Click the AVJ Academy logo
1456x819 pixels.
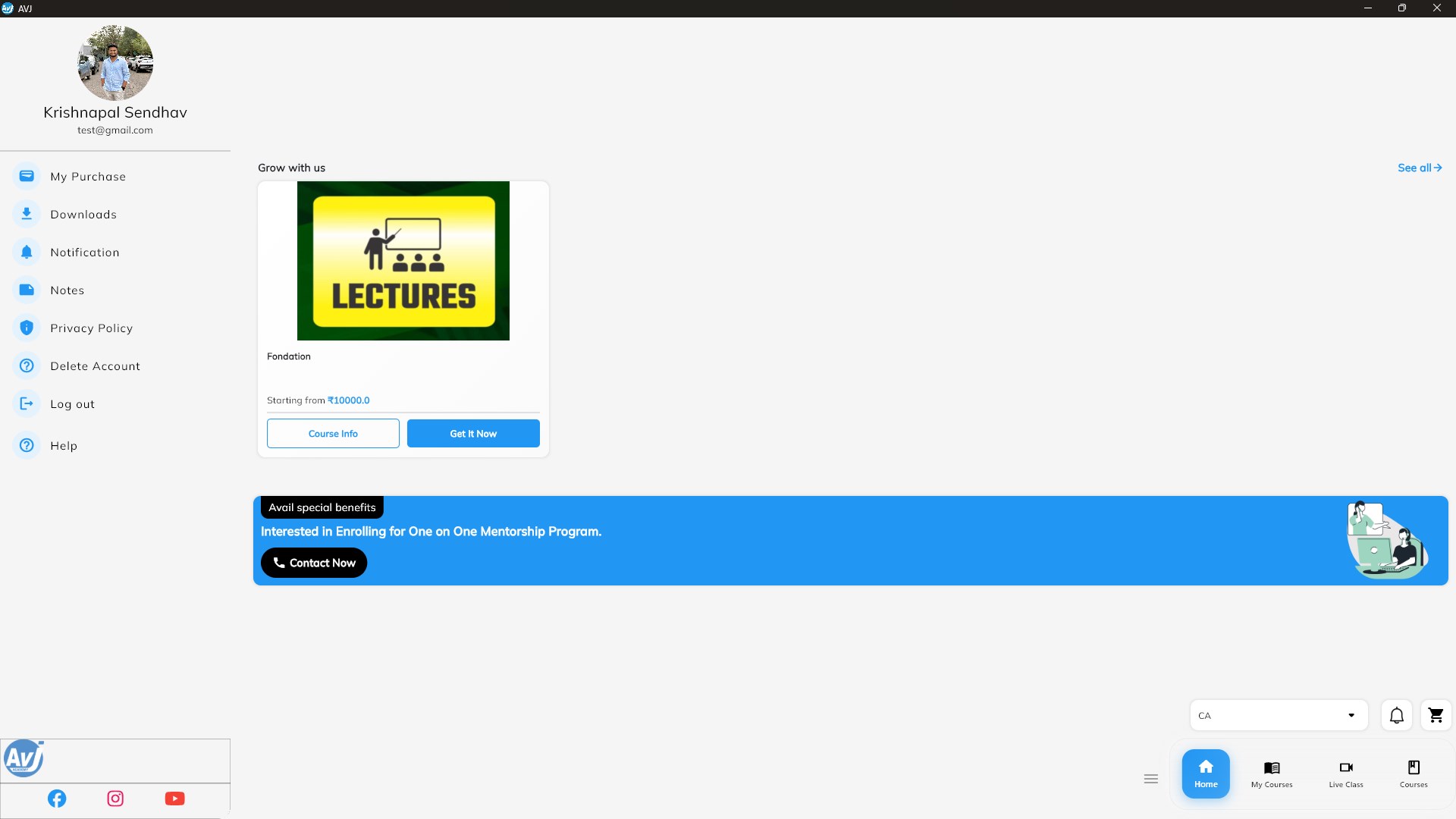pos(24,758)
